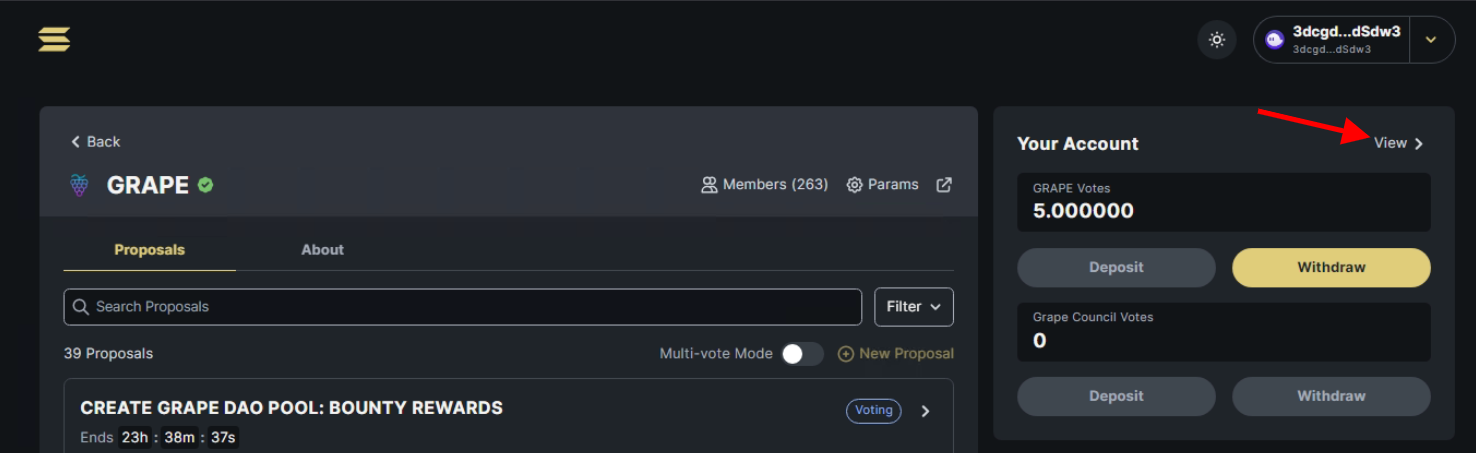Expand bounty rewards proposal chevron arrow
Image resolution: width=1476 pixels, height=453 pixels.
925,411
